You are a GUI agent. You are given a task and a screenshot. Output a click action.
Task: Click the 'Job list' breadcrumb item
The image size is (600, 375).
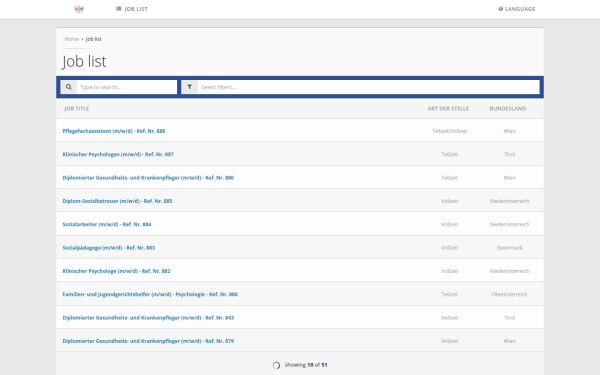click(93, 39)
